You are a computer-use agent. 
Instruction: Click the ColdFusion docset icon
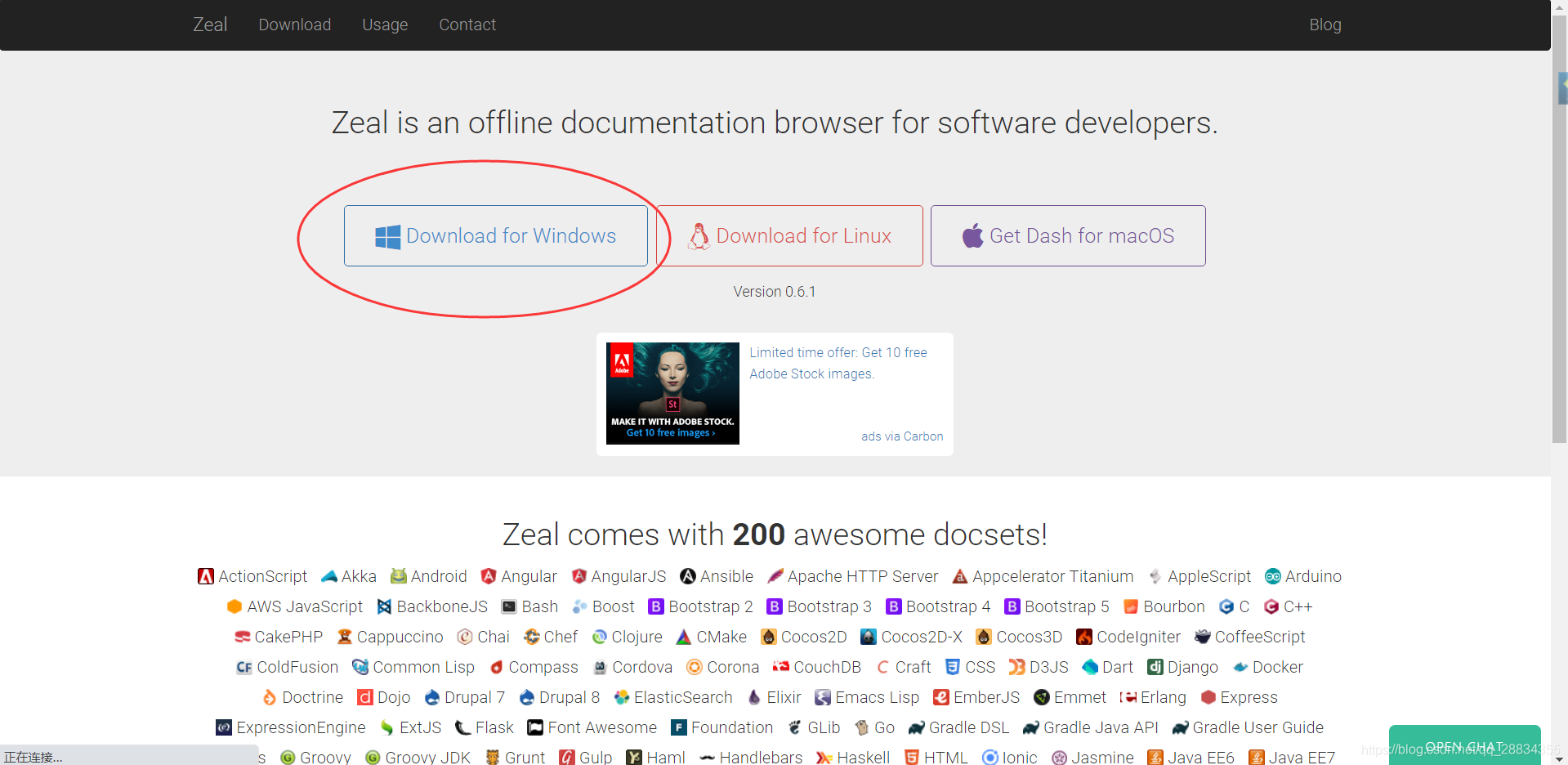point(244,667)
